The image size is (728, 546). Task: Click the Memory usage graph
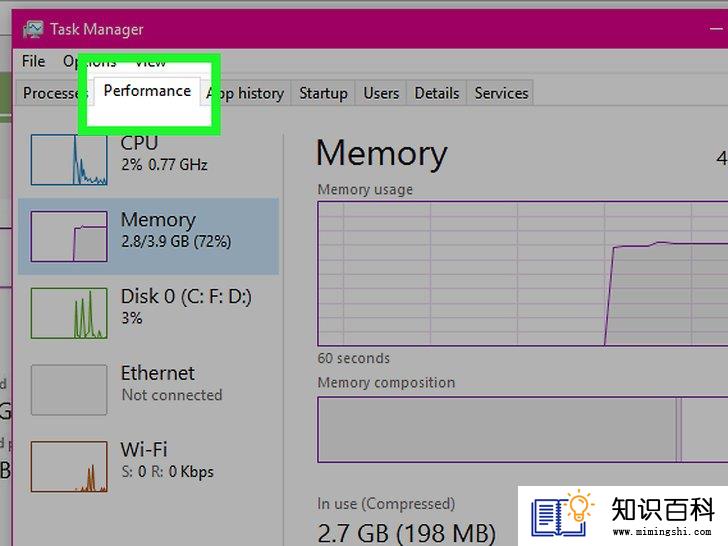click(523, 273)
